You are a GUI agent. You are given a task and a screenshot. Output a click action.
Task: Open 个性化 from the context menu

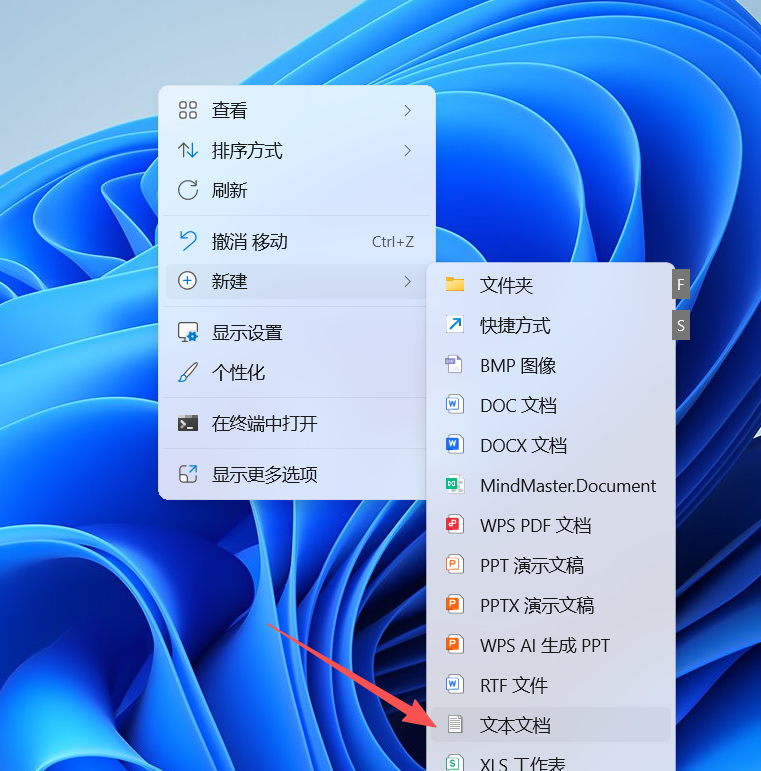238,372
